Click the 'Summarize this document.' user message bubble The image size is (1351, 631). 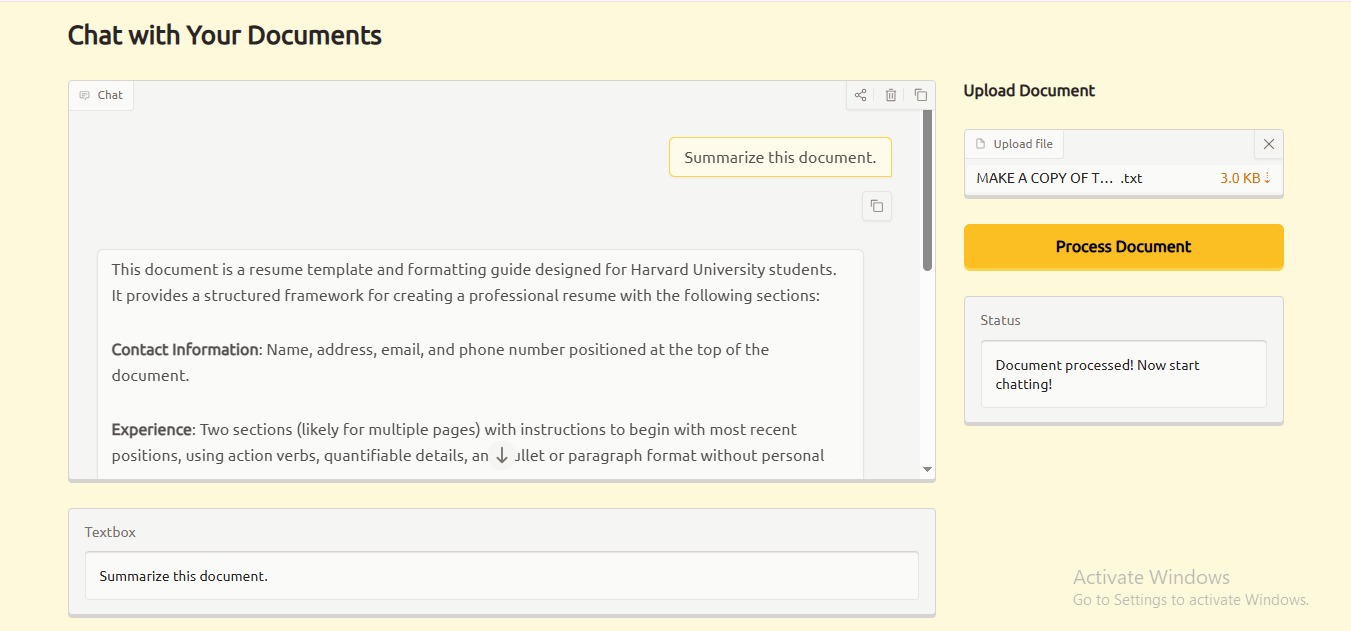(779, 157)
